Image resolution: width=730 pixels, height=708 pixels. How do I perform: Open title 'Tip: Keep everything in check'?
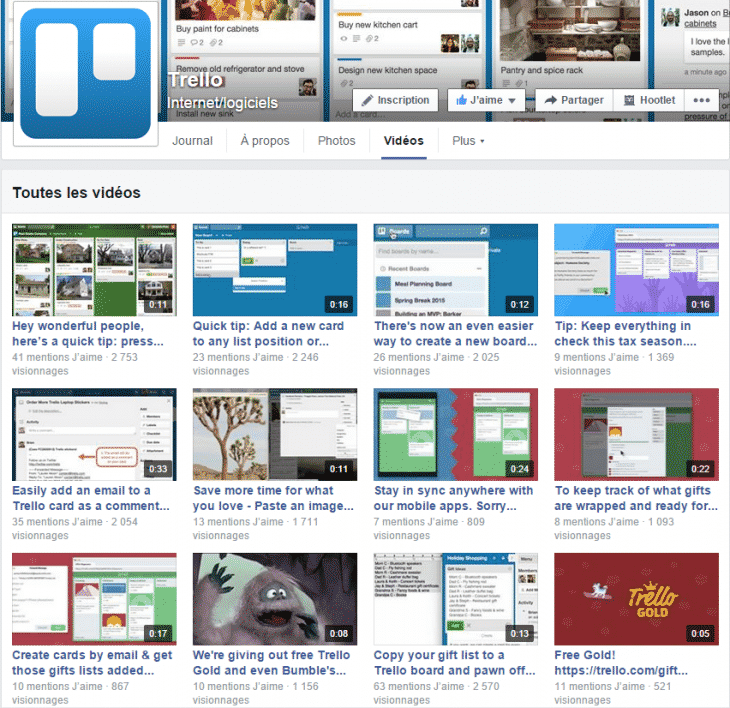tap(625, 334)
